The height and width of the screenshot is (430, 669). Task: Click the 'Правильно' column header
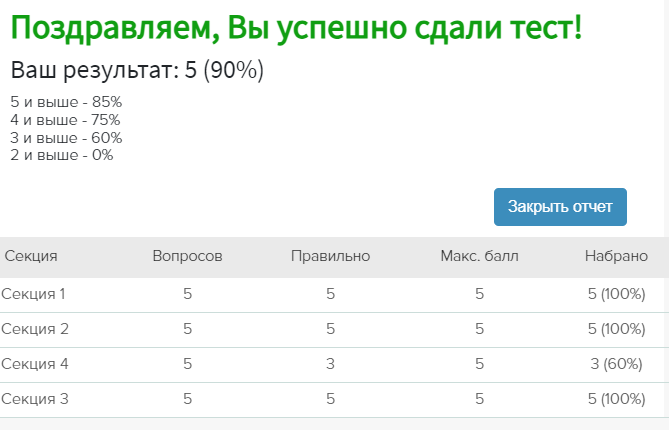pyautogui.click(x=330, y=256)
